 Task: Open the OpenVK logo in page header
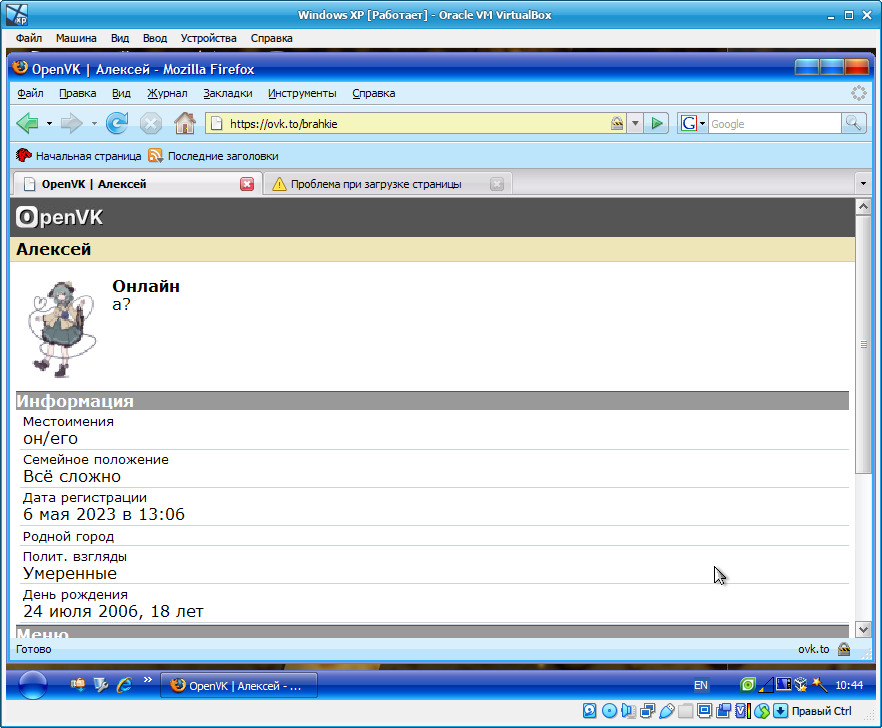click(60, 217)
